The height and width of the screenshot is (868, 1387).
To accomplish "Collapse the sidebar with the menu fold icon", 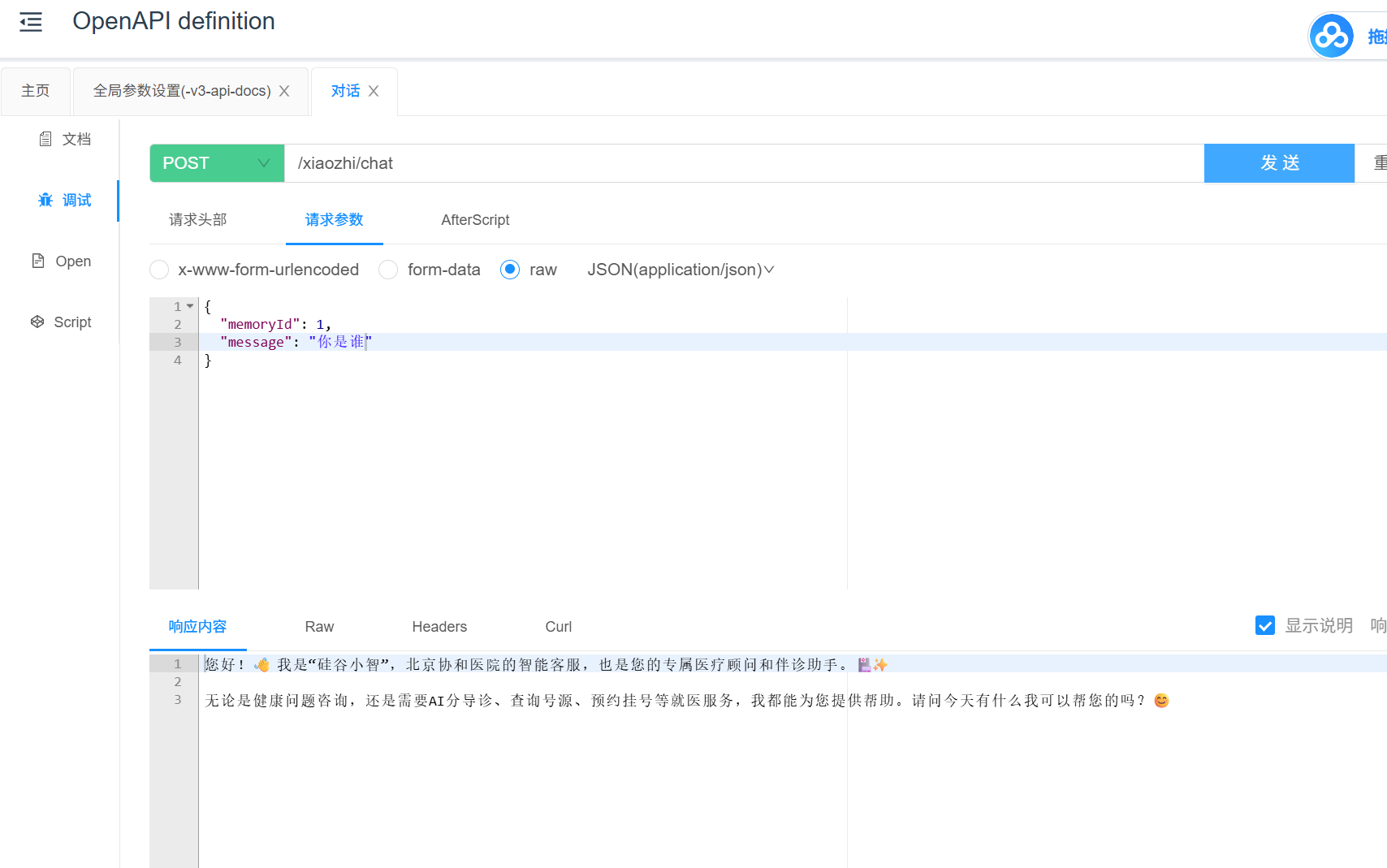I will point(31,22).
